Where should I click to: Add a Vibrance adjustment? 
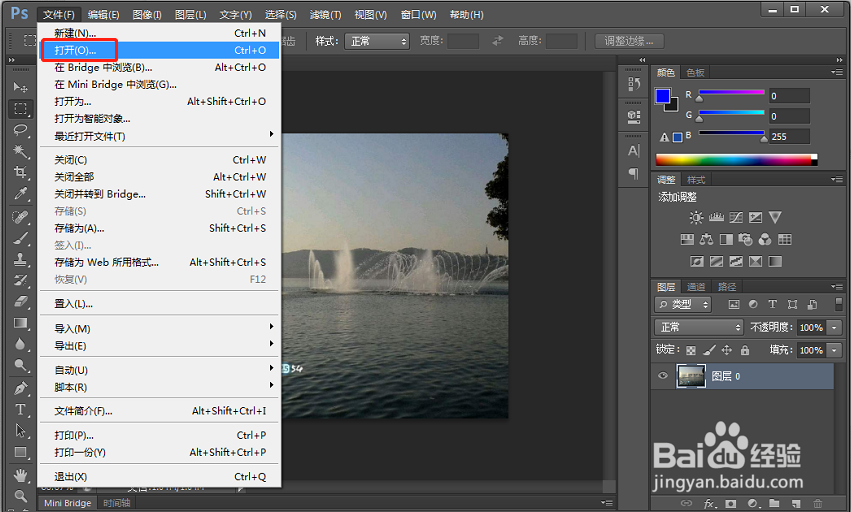775,218
